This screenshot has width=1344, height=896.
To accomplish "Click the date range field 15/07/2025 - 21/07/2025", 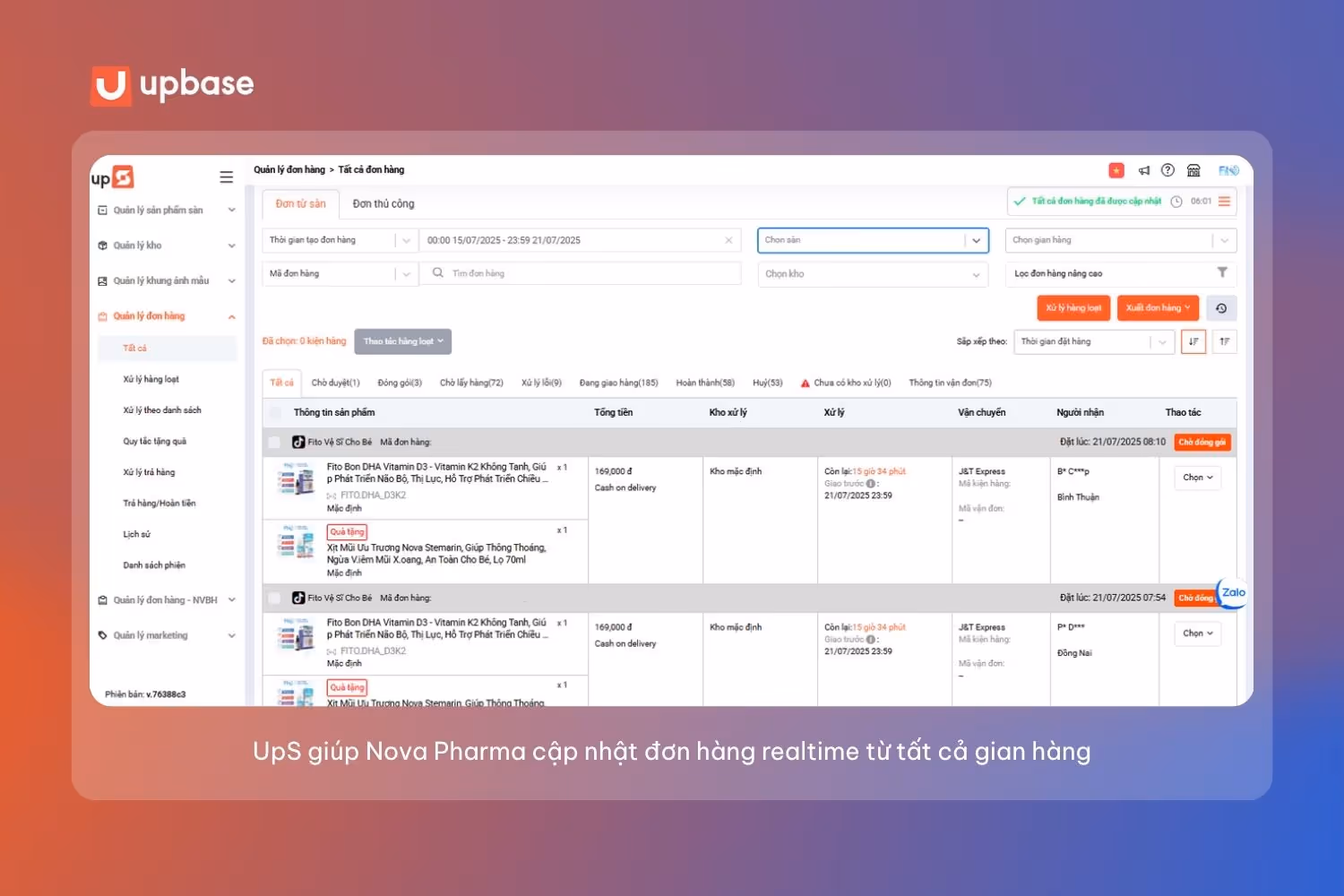I will pyautogui.click(x=581, y=240).
